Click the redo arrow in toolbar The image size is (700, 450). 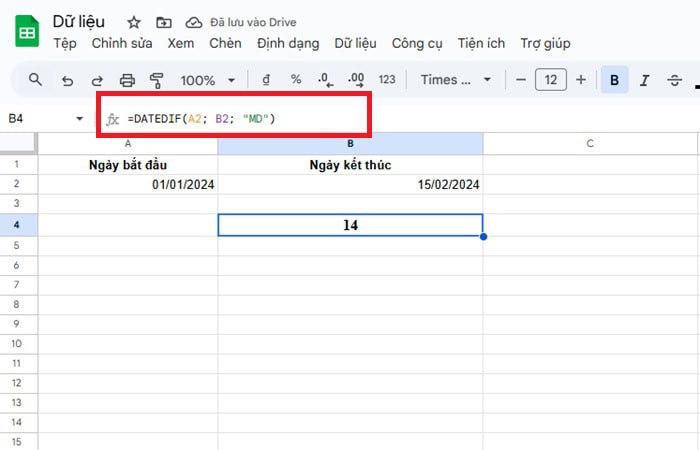coord(97,80)
